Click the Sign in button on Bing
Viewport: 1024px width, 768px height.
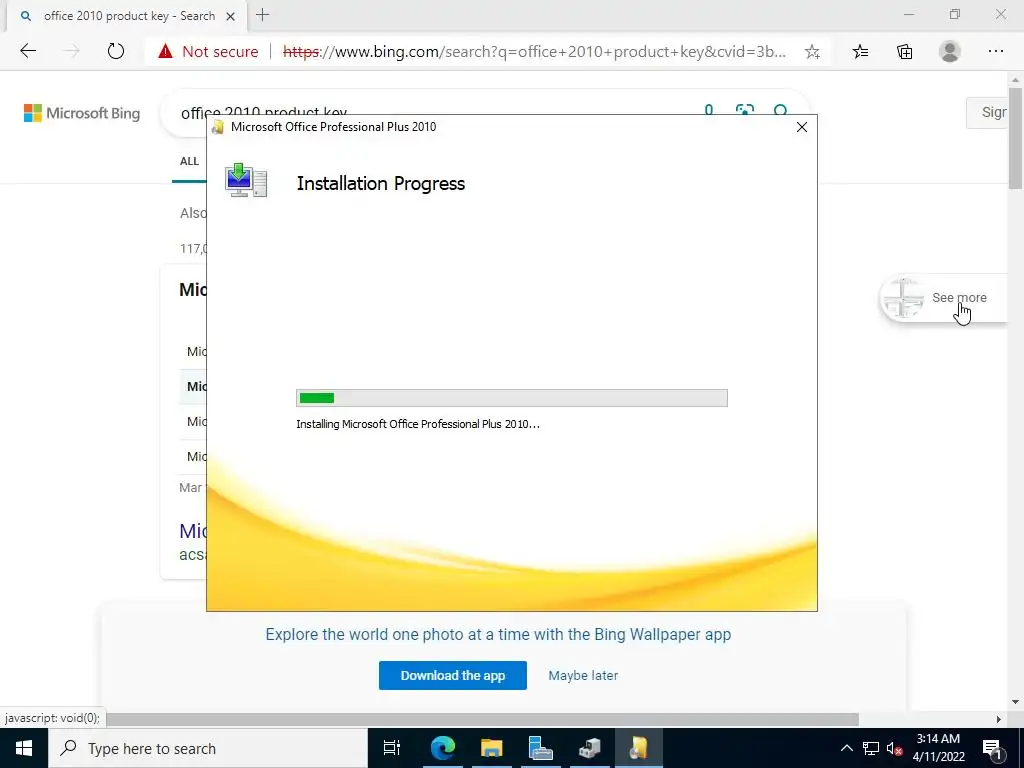987,112
